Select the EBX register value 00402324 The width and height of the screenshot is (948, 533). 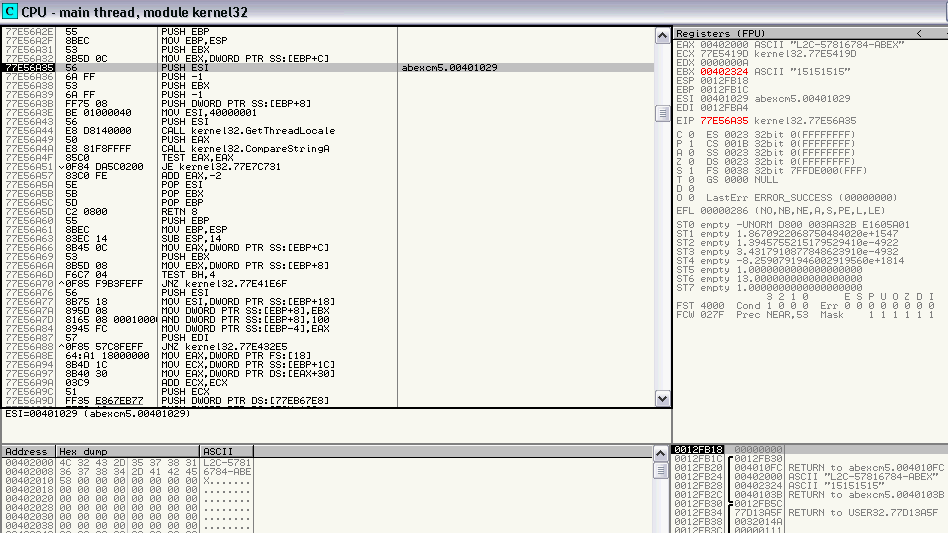point(718,72)
